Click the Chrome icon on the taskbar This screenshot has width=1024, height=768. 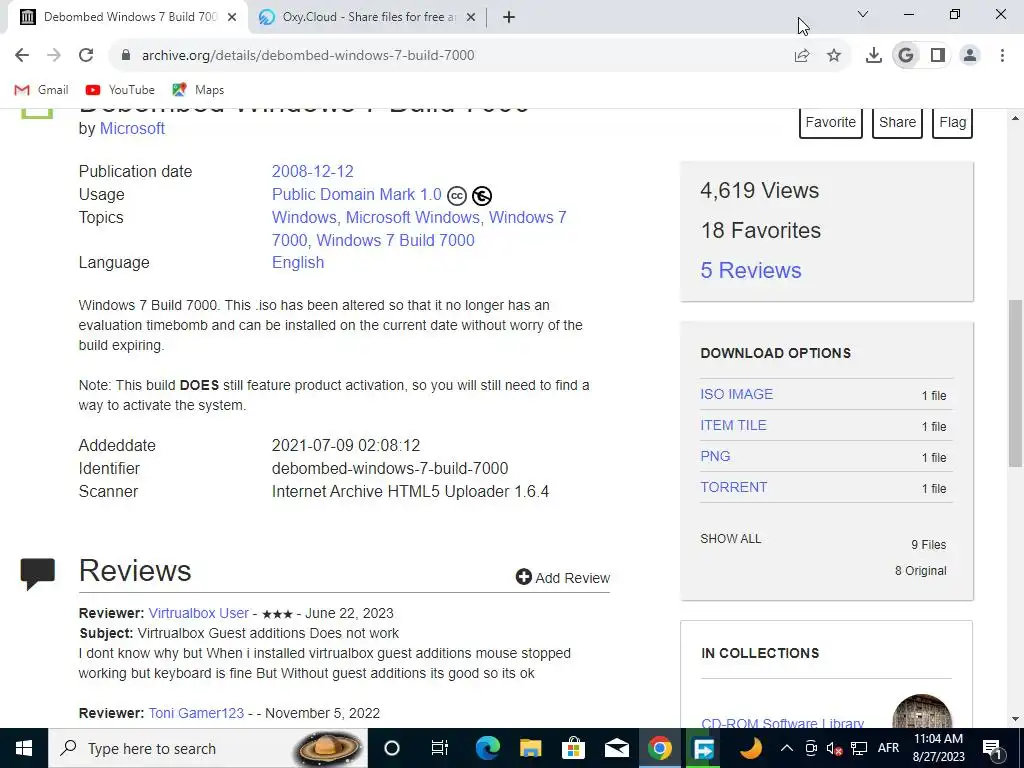pos(660,748)
